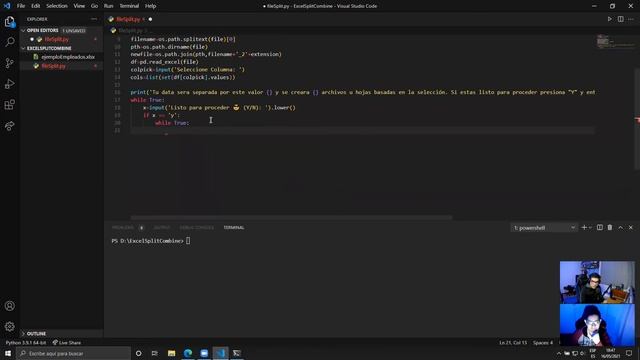Start Live Share from the status bar
The width and height of the screenshot is (640, 360).
67,342
